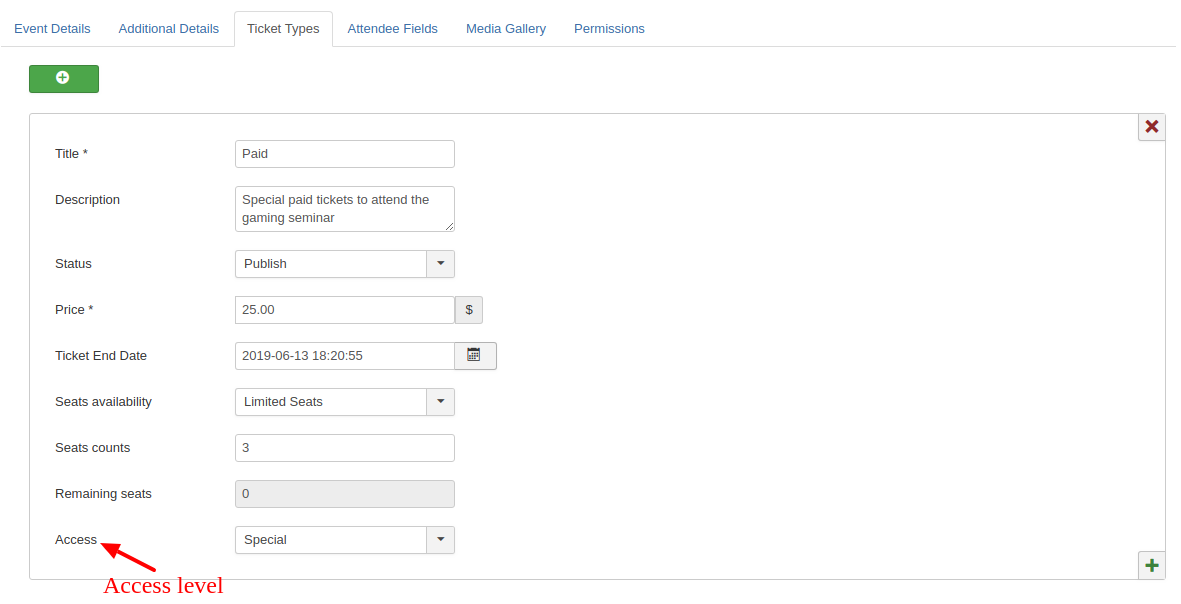The height and width of the screenshot is (604, 1181).
Task: Select the Ticket Types tab
Action: coord(283,29)
